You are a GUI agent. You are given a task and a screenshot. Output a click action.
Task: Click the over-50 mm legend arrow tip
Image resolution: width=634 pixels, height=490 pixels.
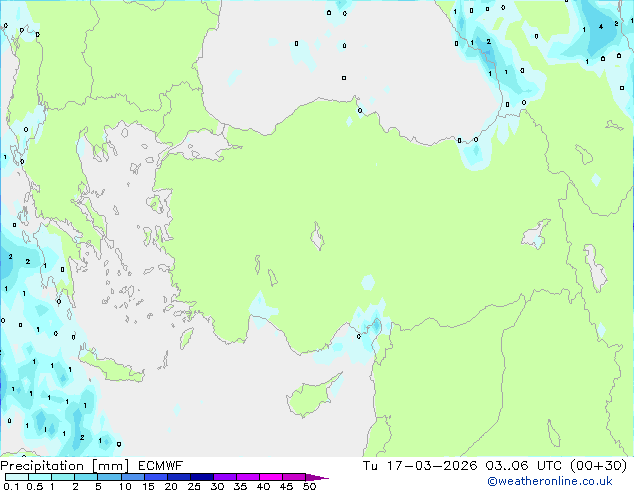[317, 477]
